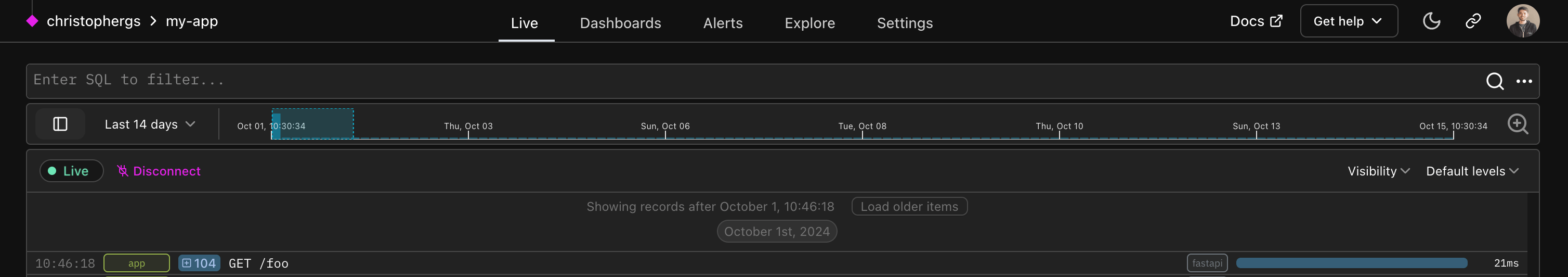Open the user avatar profile menu

(x=1522, y=21)
